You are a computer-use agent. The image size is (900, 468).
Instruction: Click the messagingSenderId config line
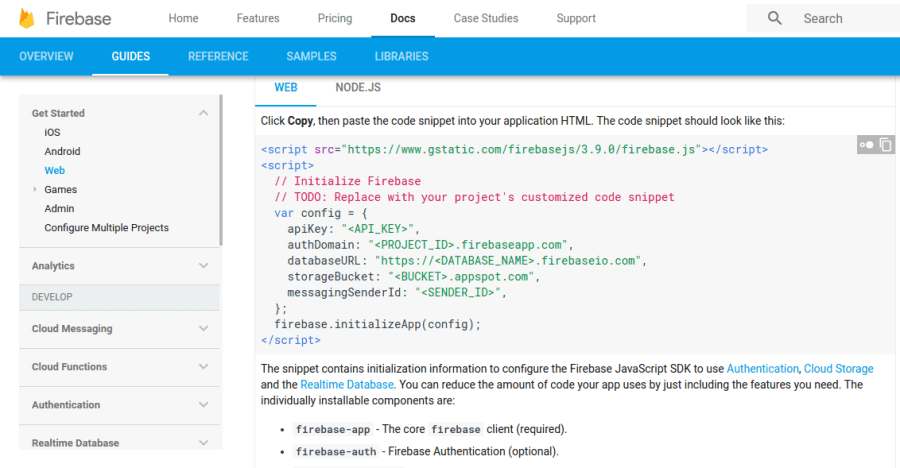[x=397, y=293]
